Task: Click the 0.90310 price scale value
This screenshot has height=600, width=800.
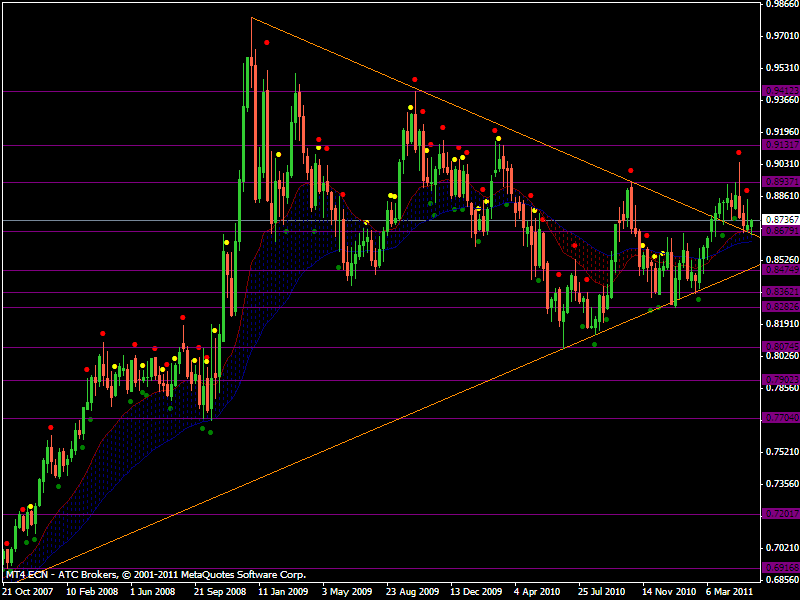Action: (783, 164)
